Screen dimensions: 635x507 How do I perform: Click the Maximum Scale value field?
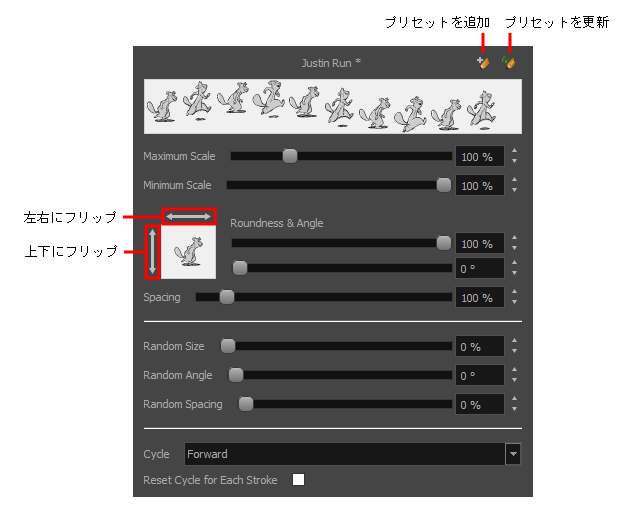(480, 156)
